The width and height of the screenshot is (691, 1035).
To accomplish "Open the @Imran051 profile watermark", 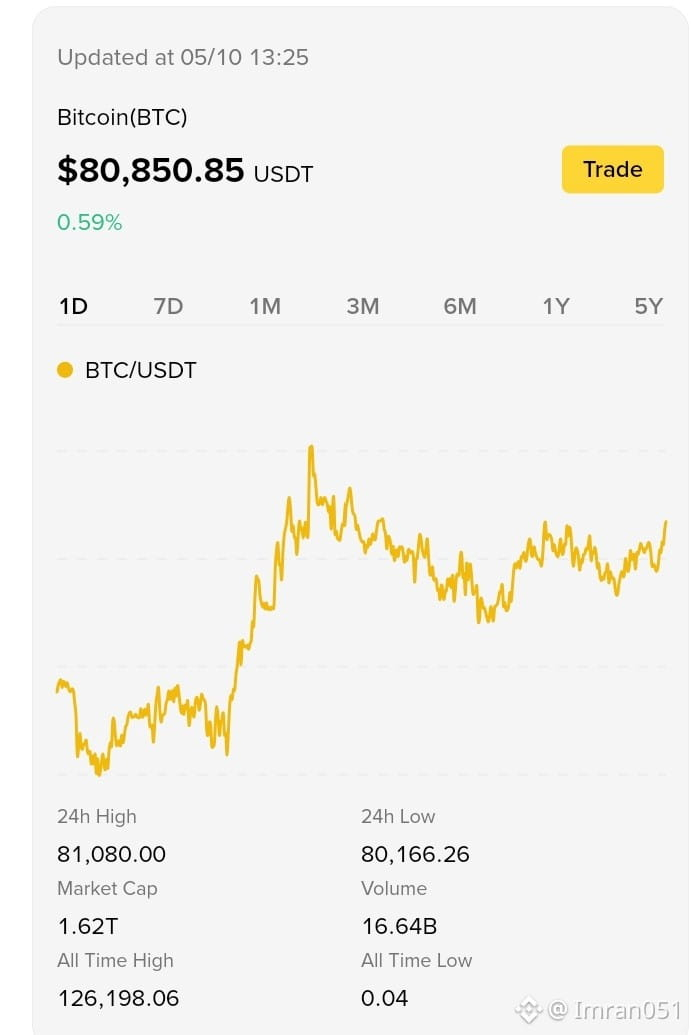I will (x=614, y=1010).
